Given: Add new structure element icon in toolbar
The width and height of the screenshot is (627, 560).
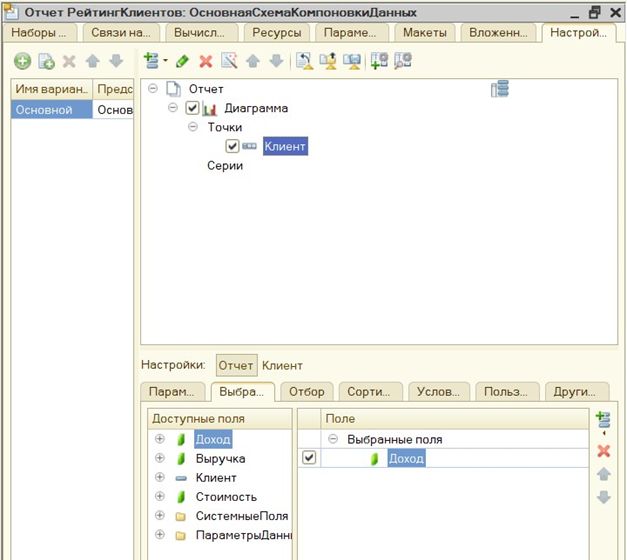Looking at the screenshot, I should pos(152,61).
